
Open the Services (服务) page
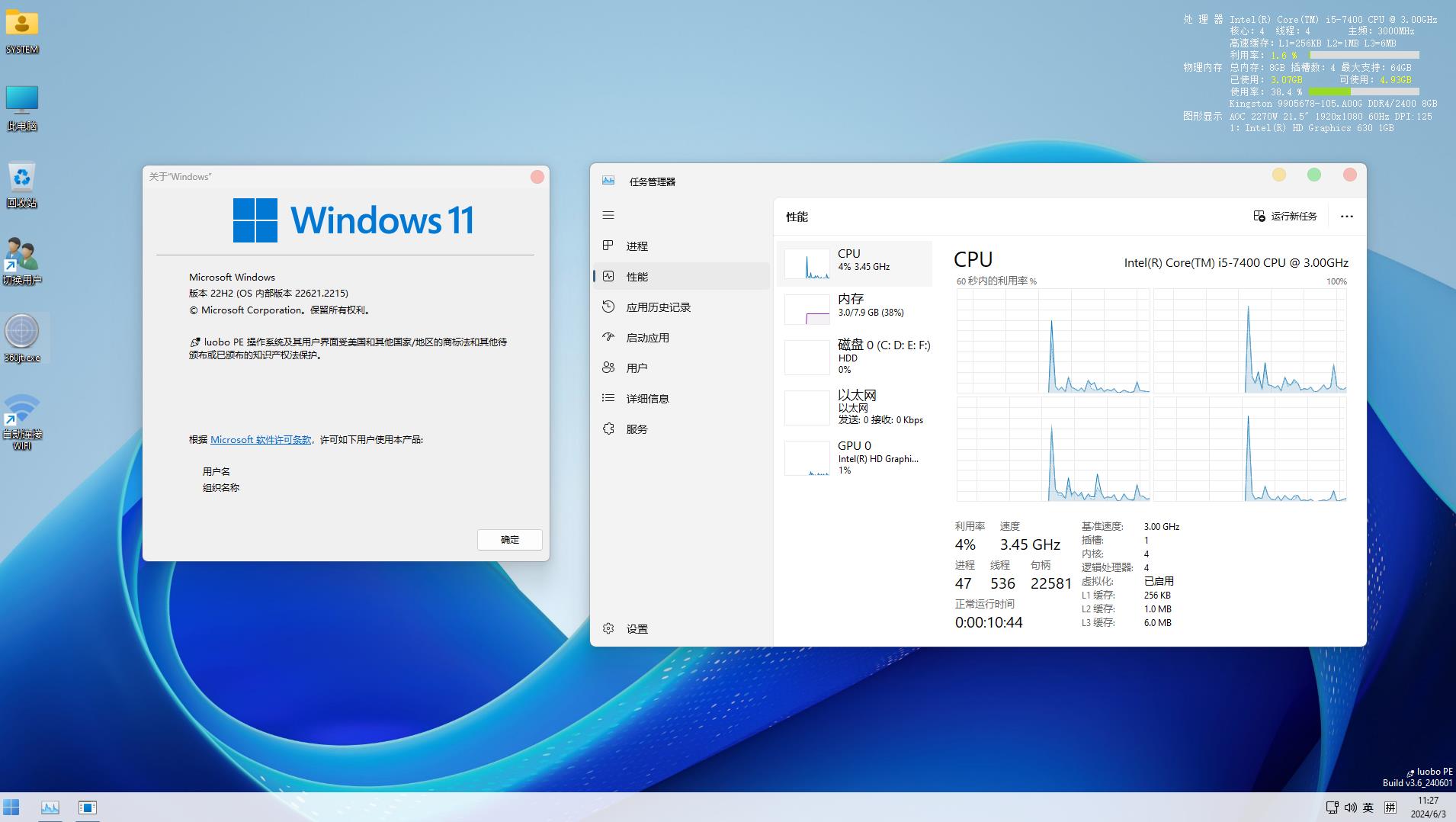point(681,429)
